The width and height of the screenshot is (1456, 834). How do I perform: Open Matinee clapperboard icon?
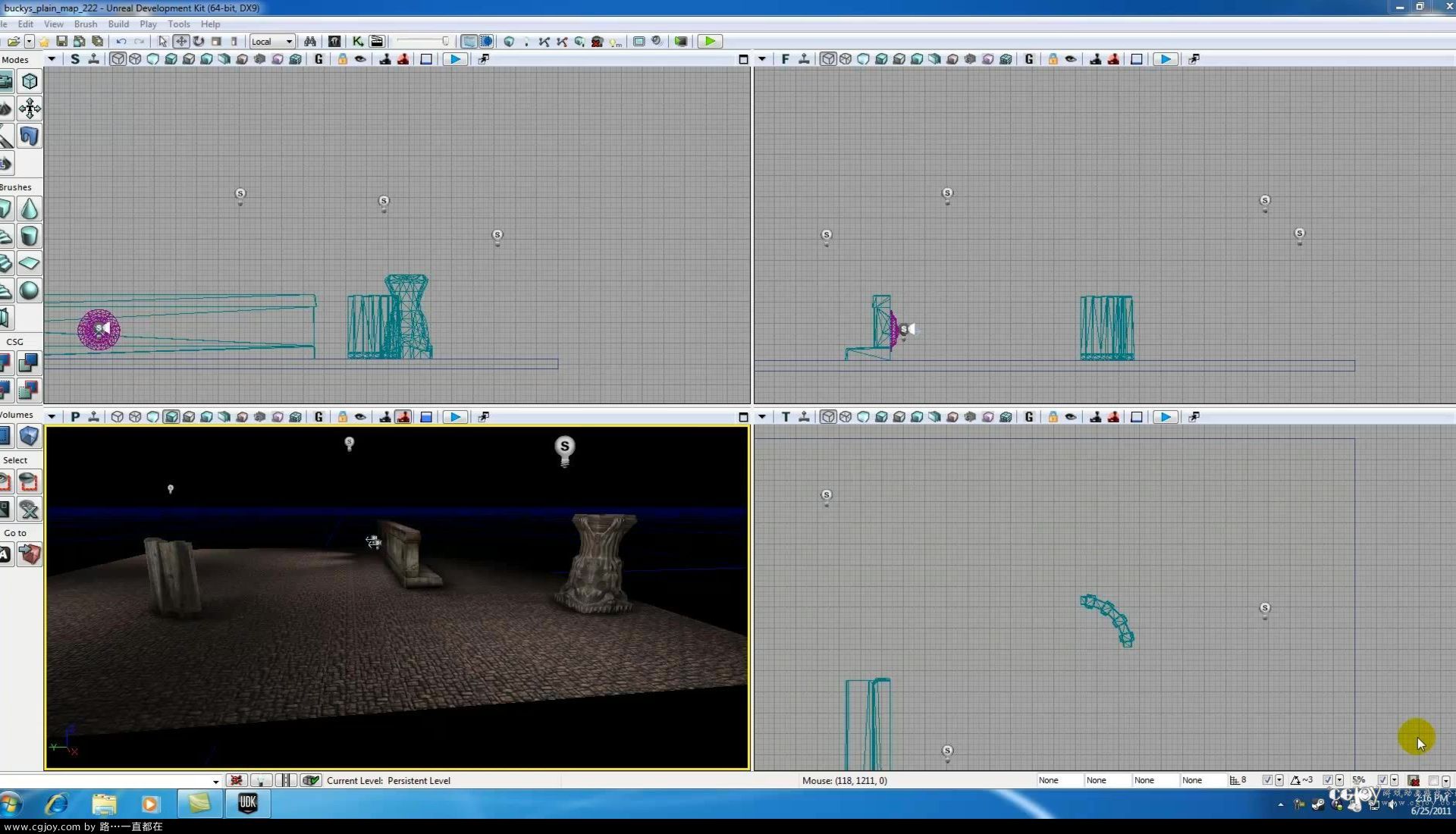[377, 42]
